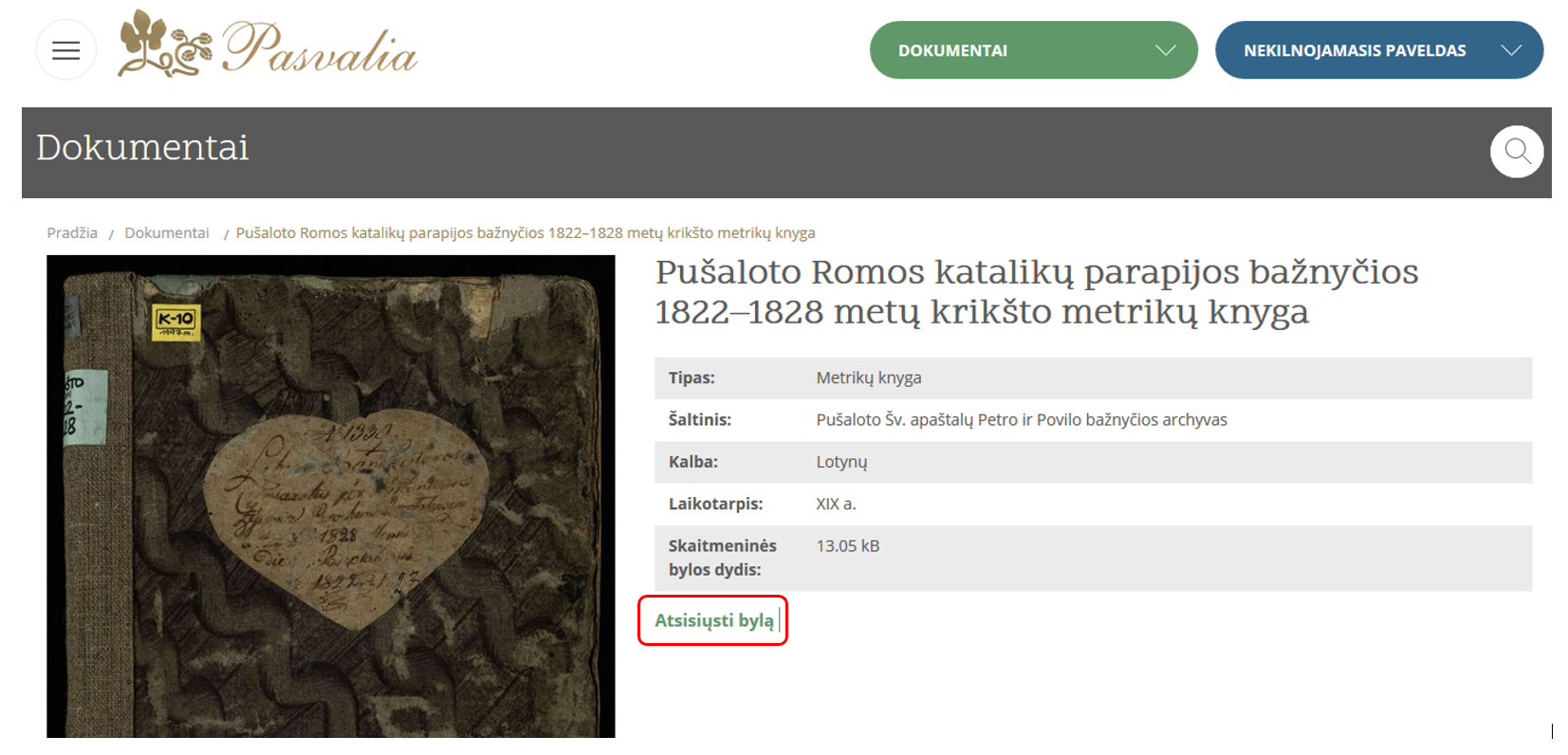The image size is (1568, 755).
Task: Click the Pušaloto Šv. apaštalų source value
Action: pyautogui.click(x=1021, y=419)
